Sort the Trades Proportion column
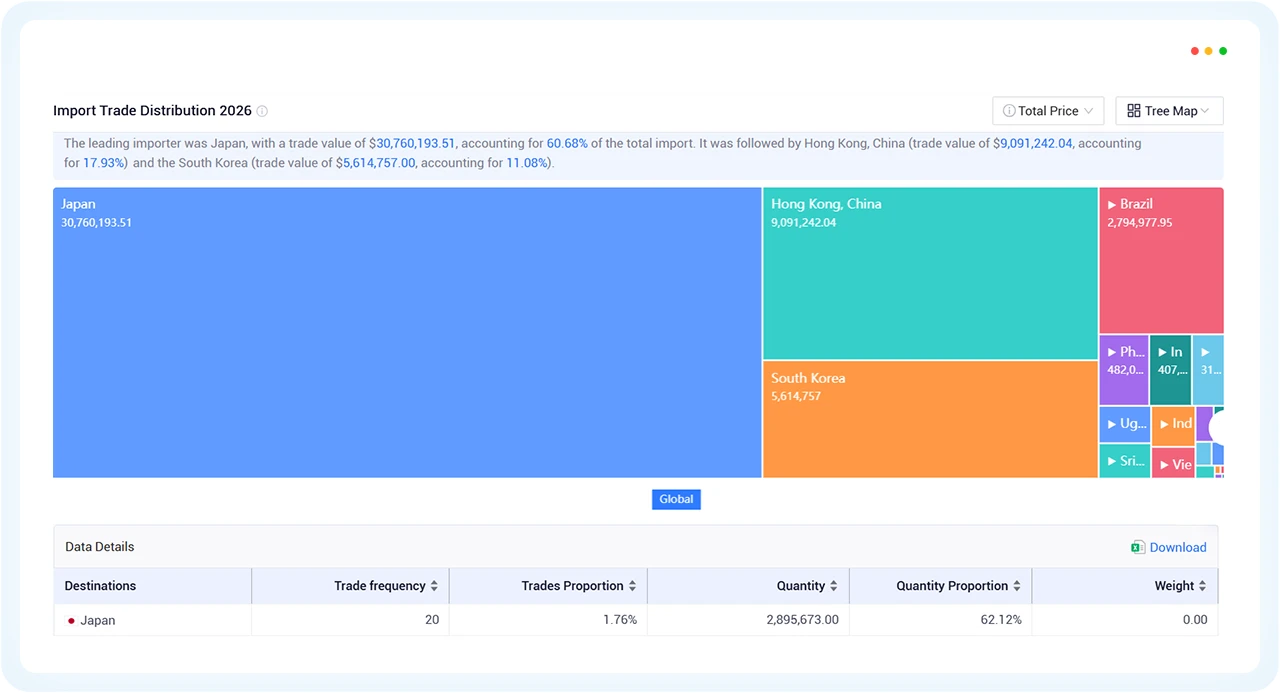Image resolution: width=1280 pixels, height=693 pixels. 632,586
